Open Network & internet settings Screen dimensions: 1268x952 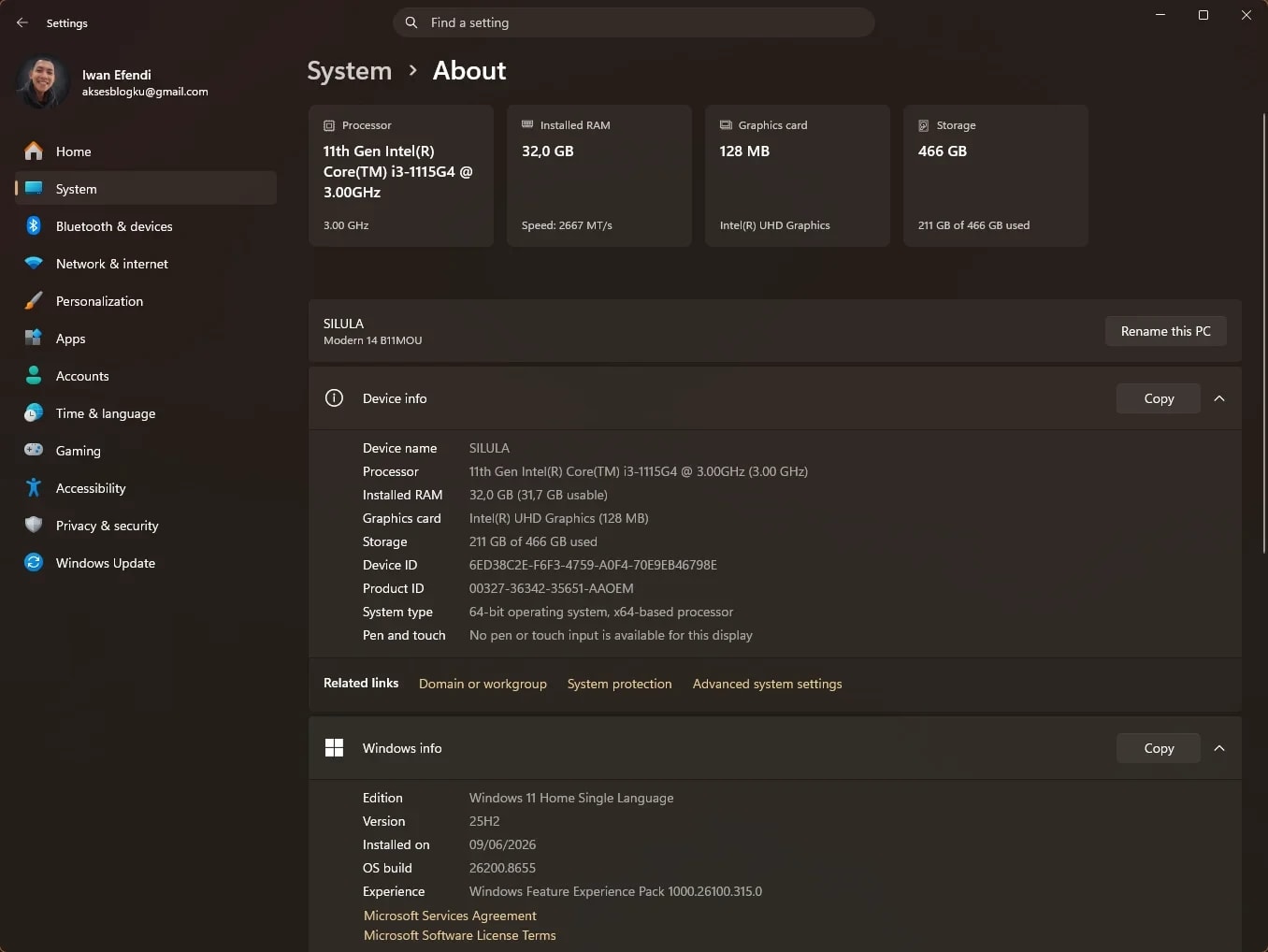(x=146, y=264)
